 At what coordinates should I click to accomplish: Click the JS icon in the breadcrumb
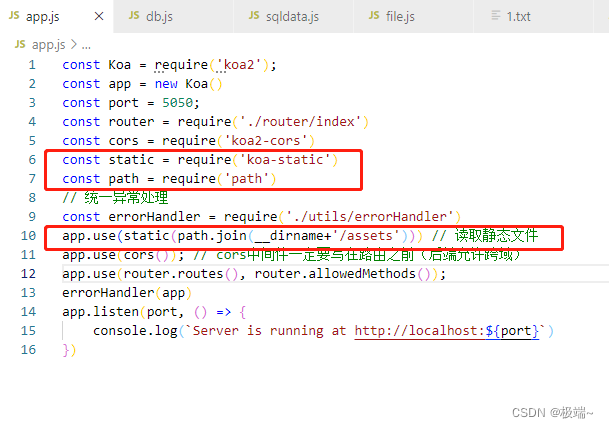point(20,44)
